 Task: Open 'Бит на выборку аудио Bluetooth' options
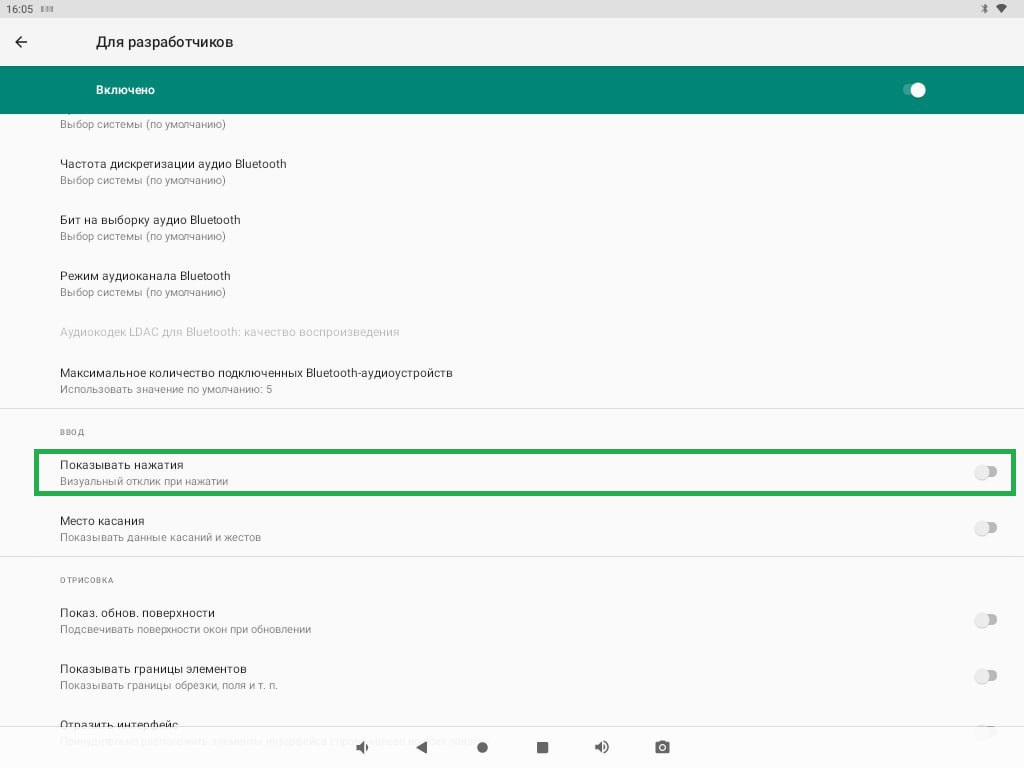tap(150, 227)
